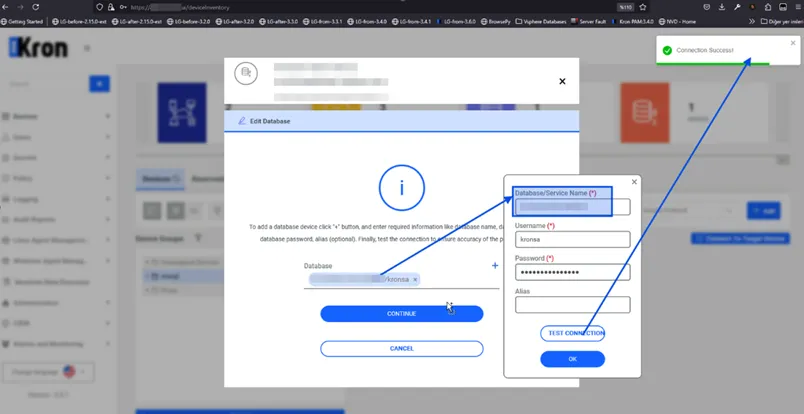
Task: Open browser downloads panel
Action: [721, 7]
